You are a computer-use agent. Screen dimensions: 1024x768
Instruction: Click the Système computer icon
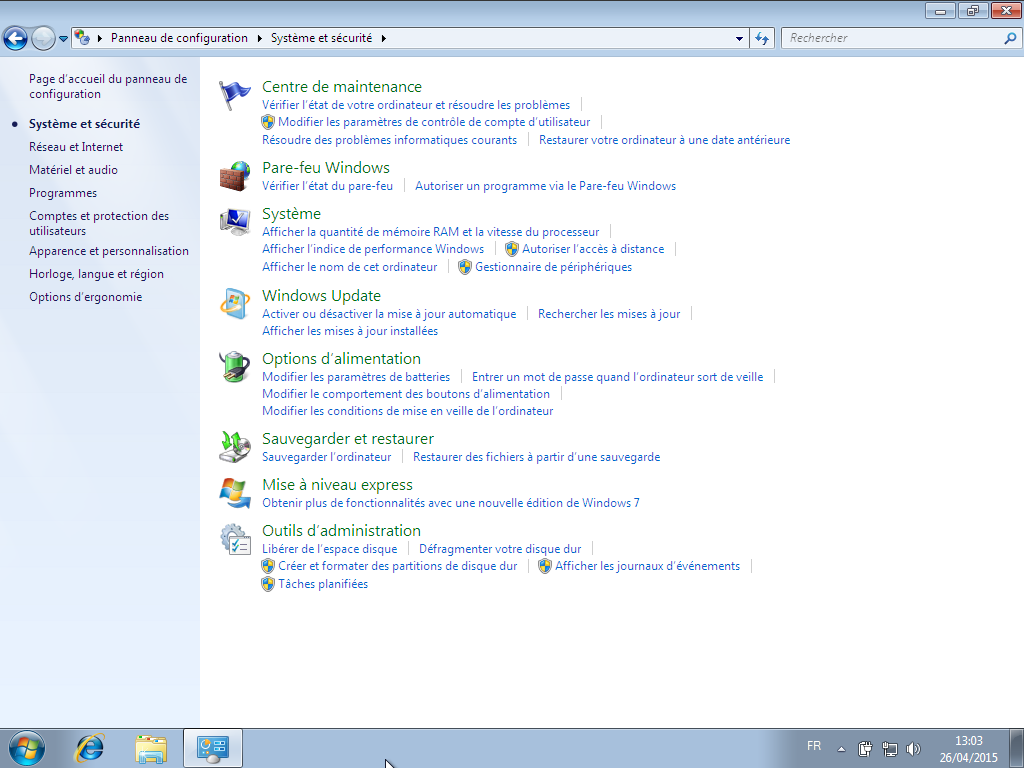point(234,222)
